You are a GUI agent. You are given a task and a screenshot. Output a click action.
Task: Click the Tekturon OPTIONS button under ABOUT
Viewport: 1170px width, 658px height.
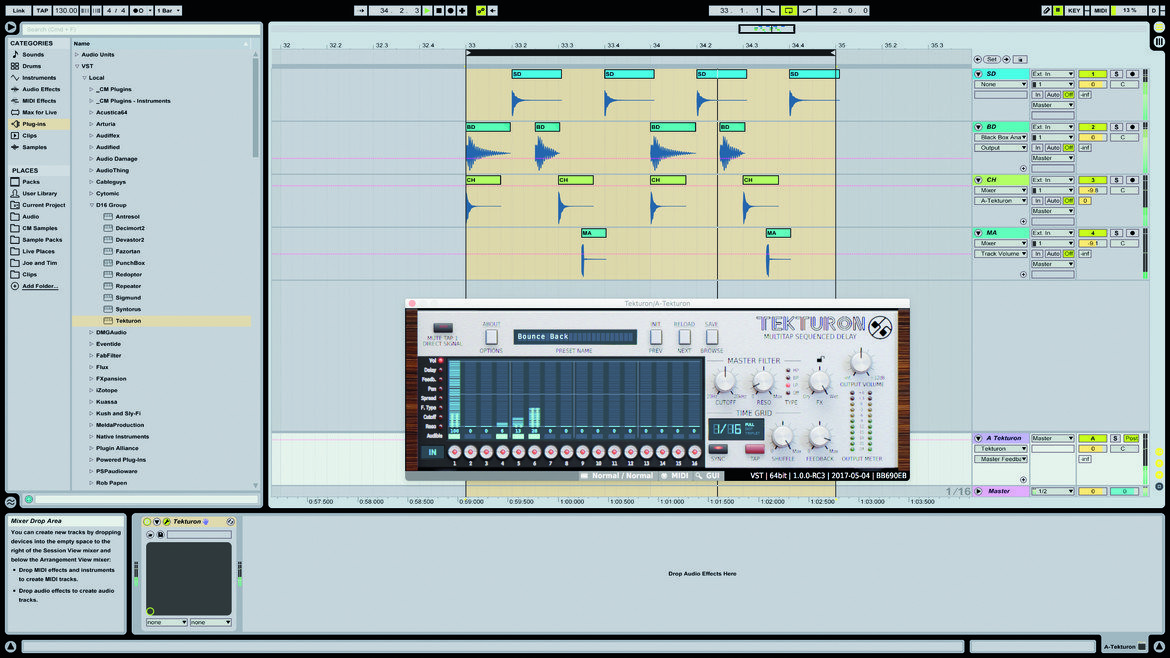click(491, 337)
